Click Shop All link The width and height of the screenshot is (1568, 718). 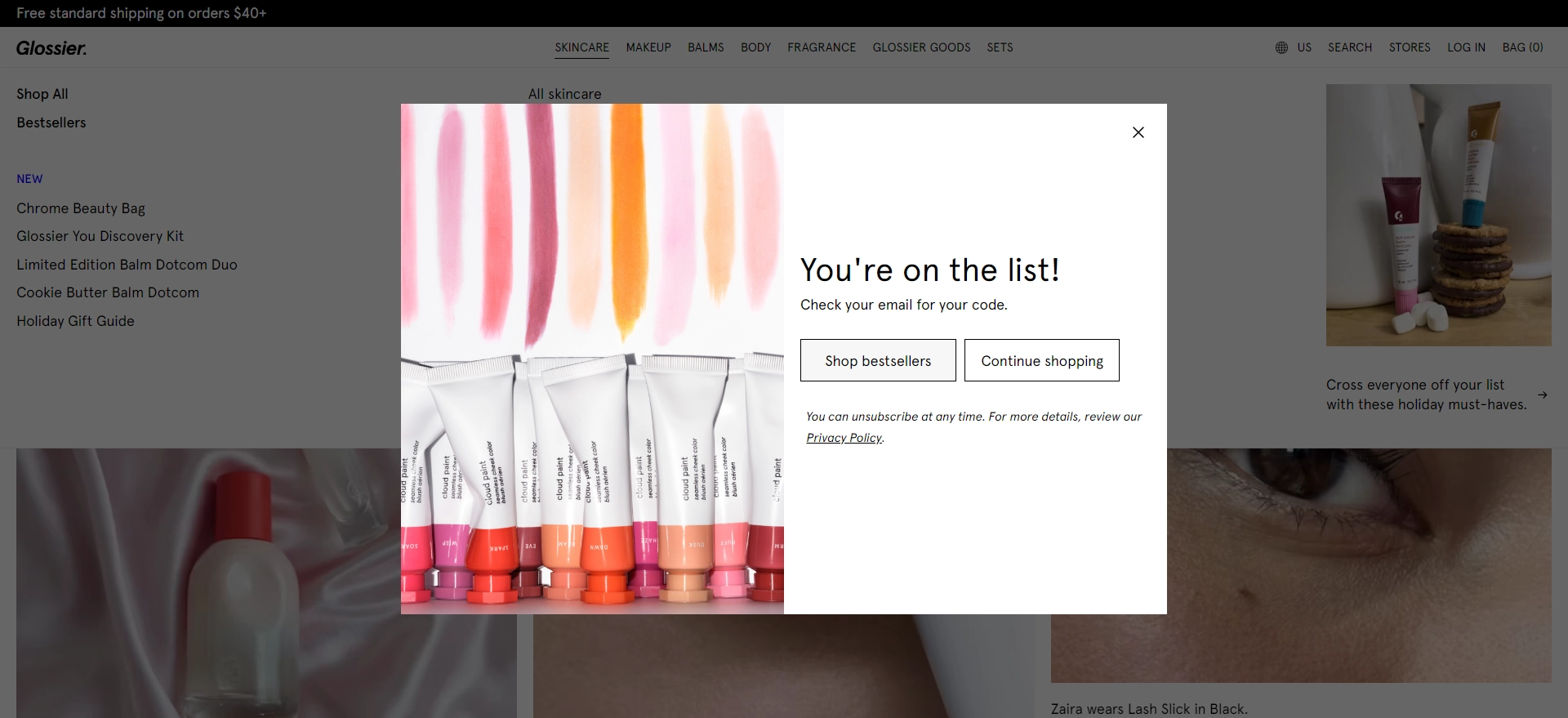point(42,94)
